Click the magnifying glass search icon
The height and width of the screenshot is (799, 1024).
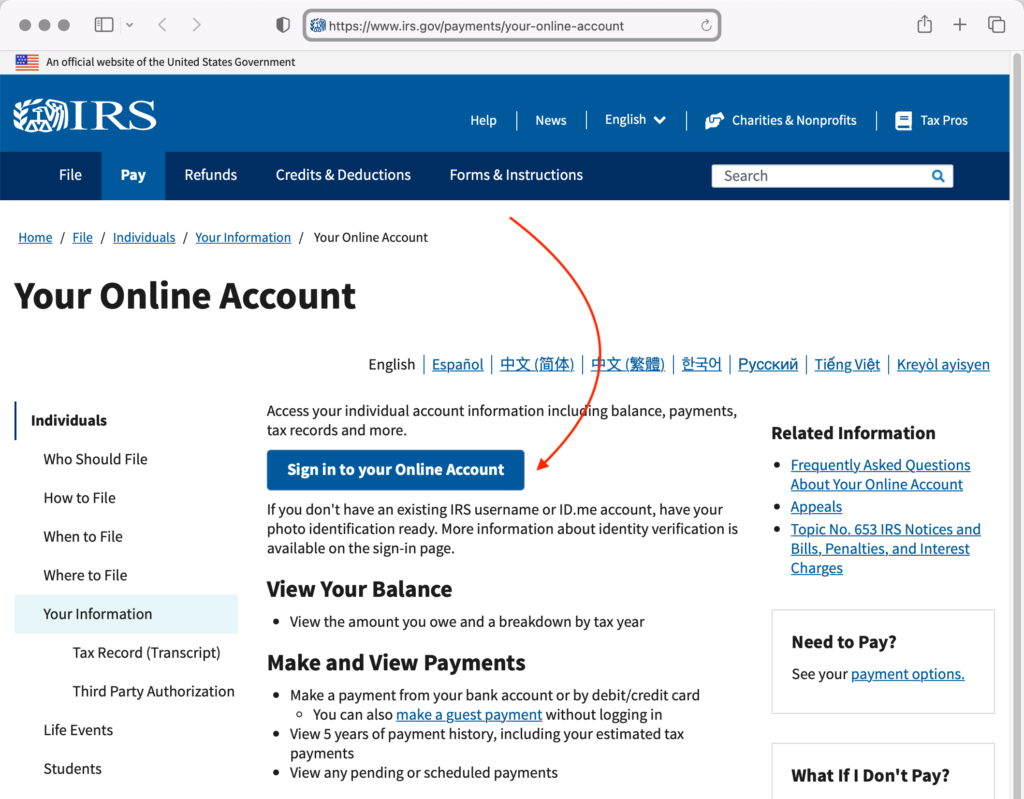tap(938, 176)
